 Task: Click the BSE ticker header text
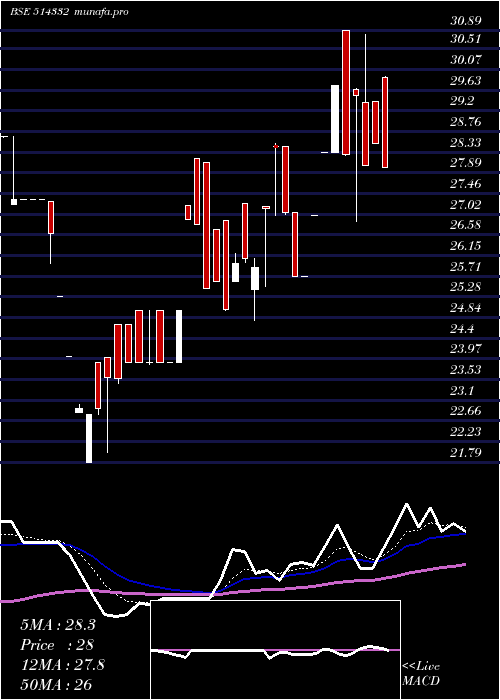click(x=39, y=12)
